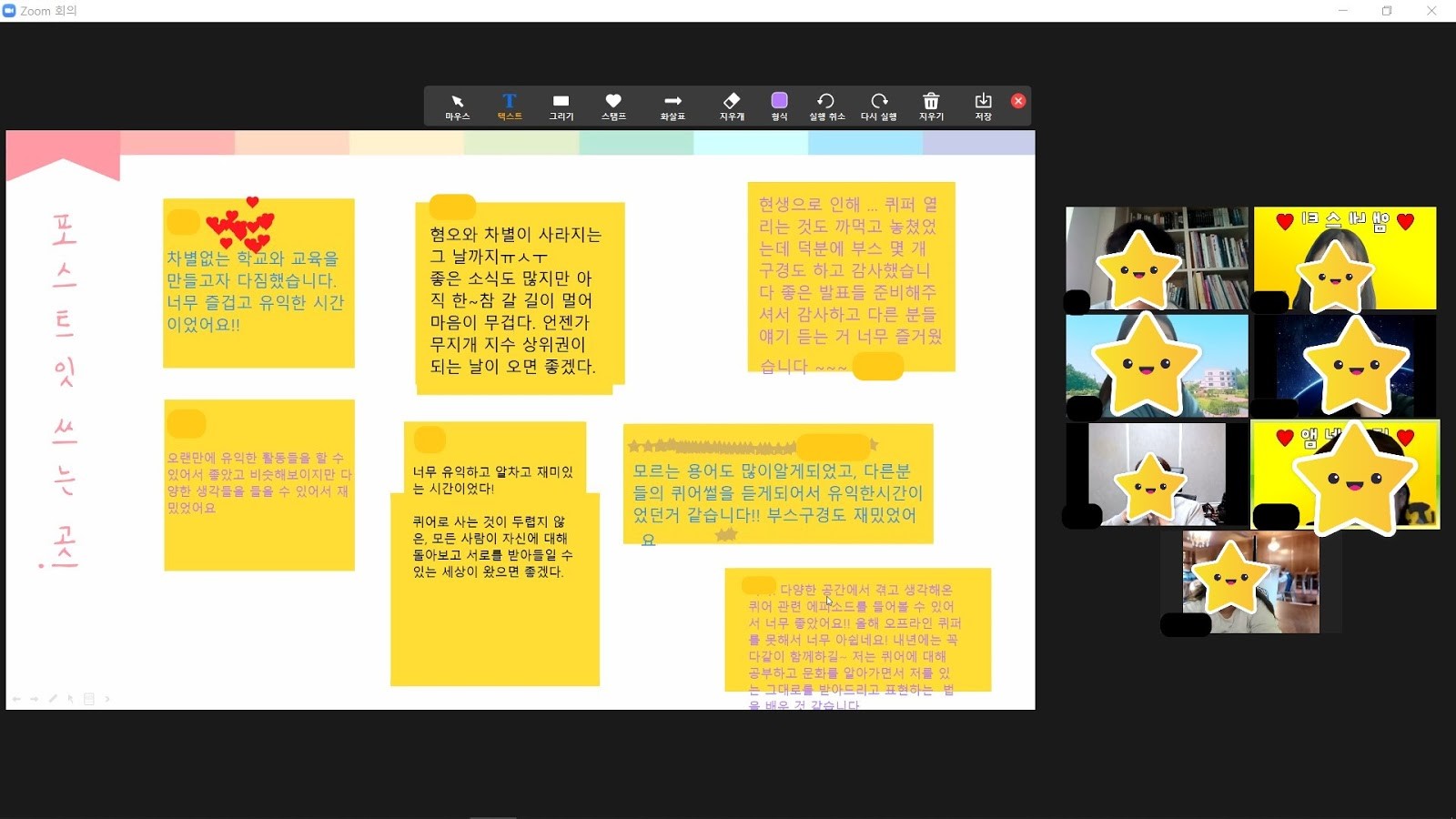1456x819 pixels.
Task: Click the 지우기 (clear) trash icon
Action: [931, 106]
